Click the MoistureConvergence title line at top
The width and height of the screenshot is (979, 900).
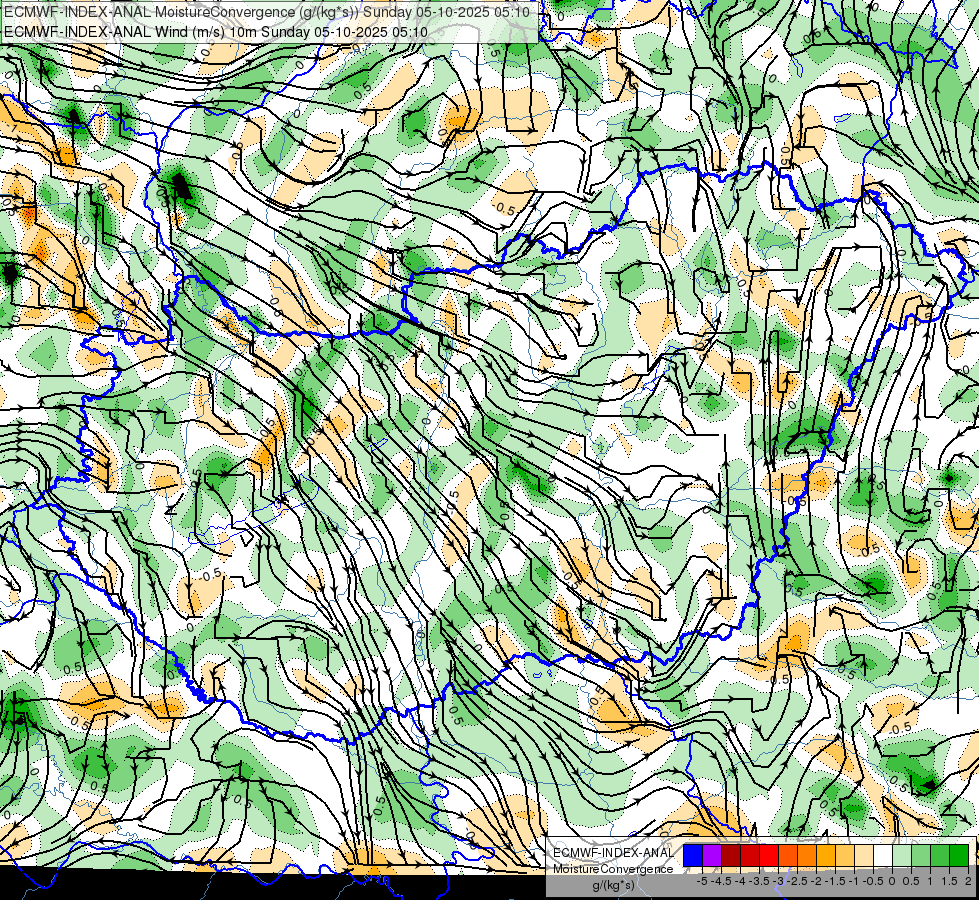point(267,12)
